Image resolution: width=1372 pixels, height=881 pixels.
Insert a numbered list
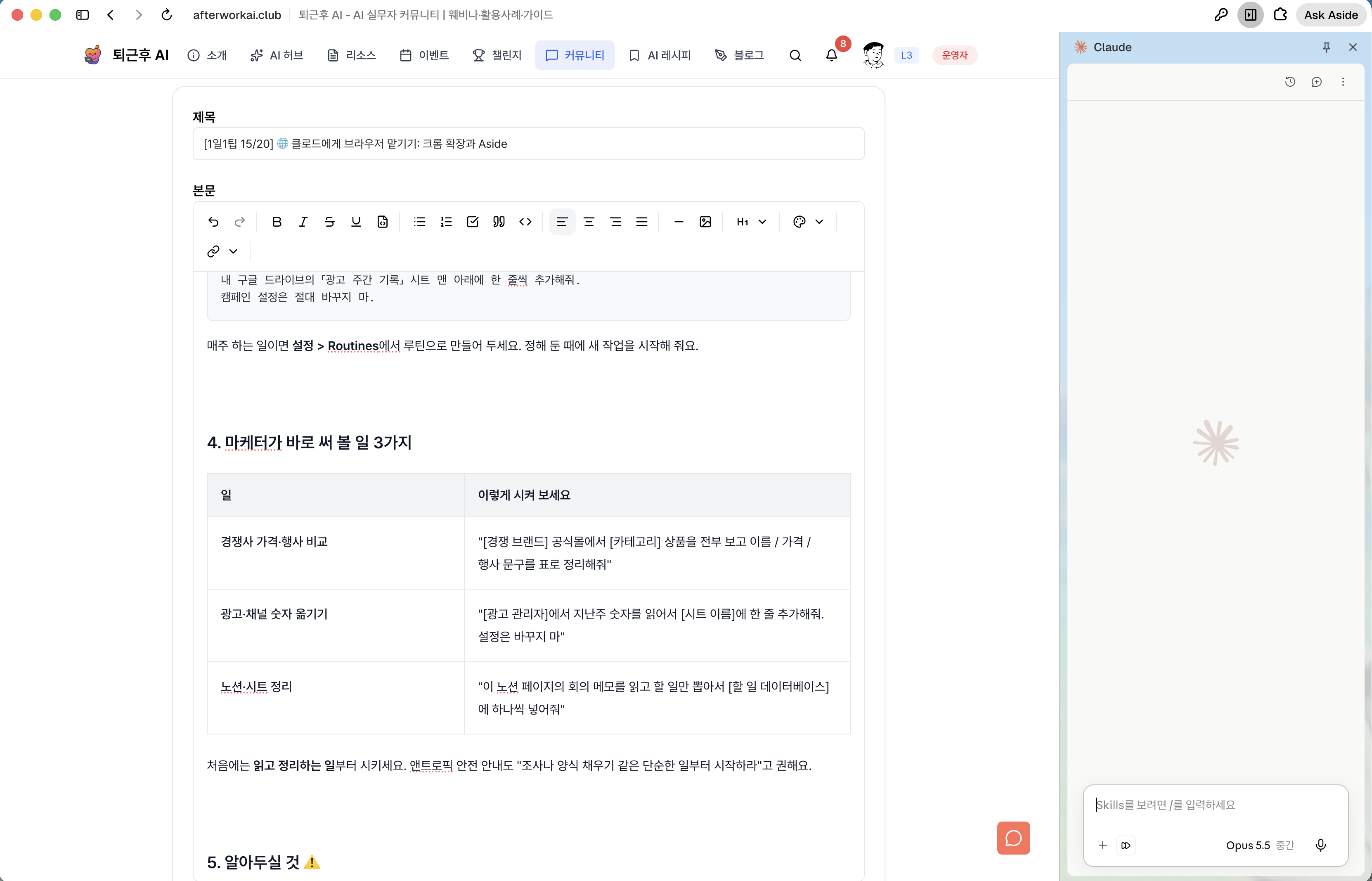click(x=446, y=222)
